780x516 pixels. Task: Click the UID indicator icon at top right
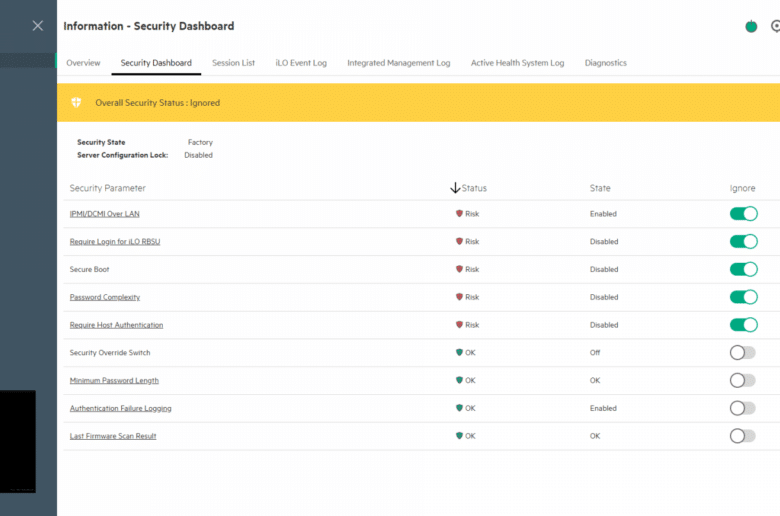(775, 26)
